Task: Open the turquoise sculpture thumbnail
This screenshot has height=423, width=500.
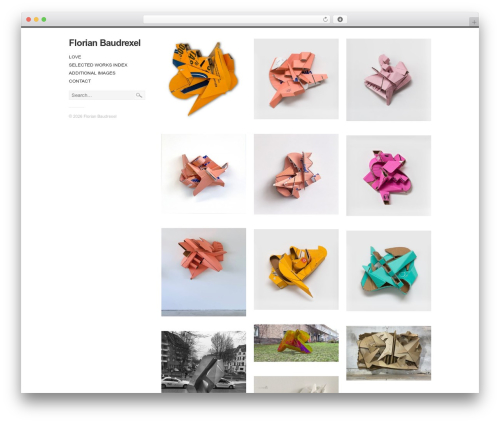Action: pos(389,271)
